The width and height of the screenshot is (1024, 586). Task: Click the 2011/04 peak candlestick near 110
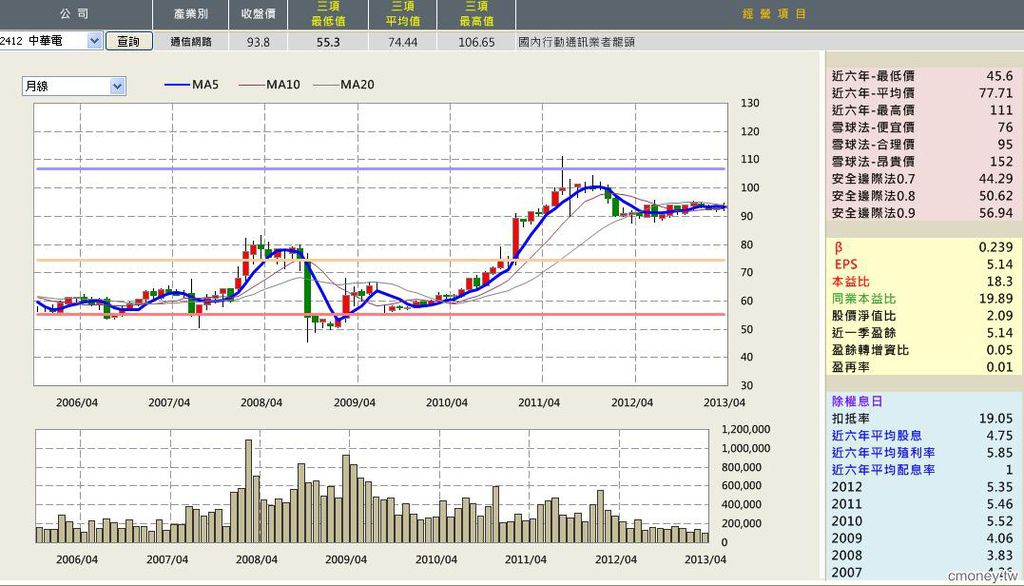click(562, 176)
